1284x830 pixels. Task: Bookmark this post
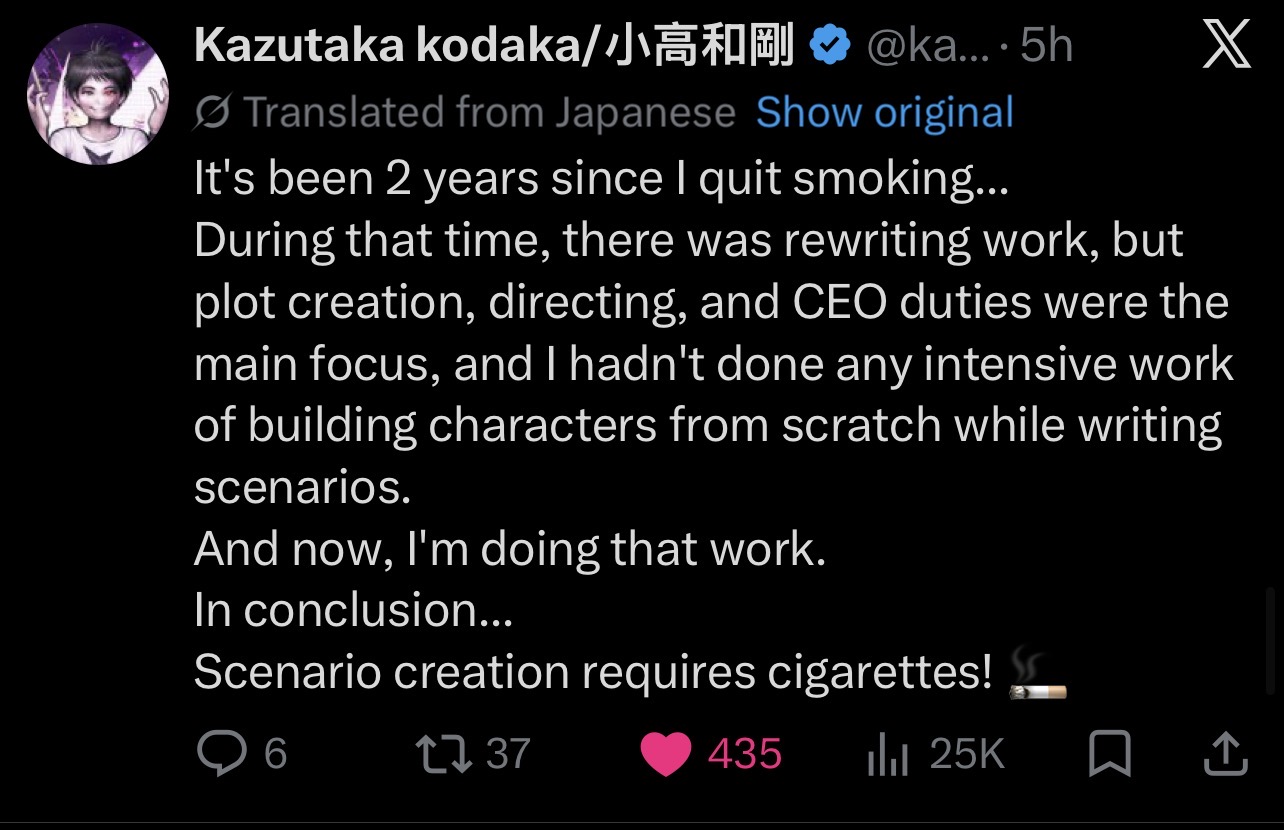(1109, 754)
